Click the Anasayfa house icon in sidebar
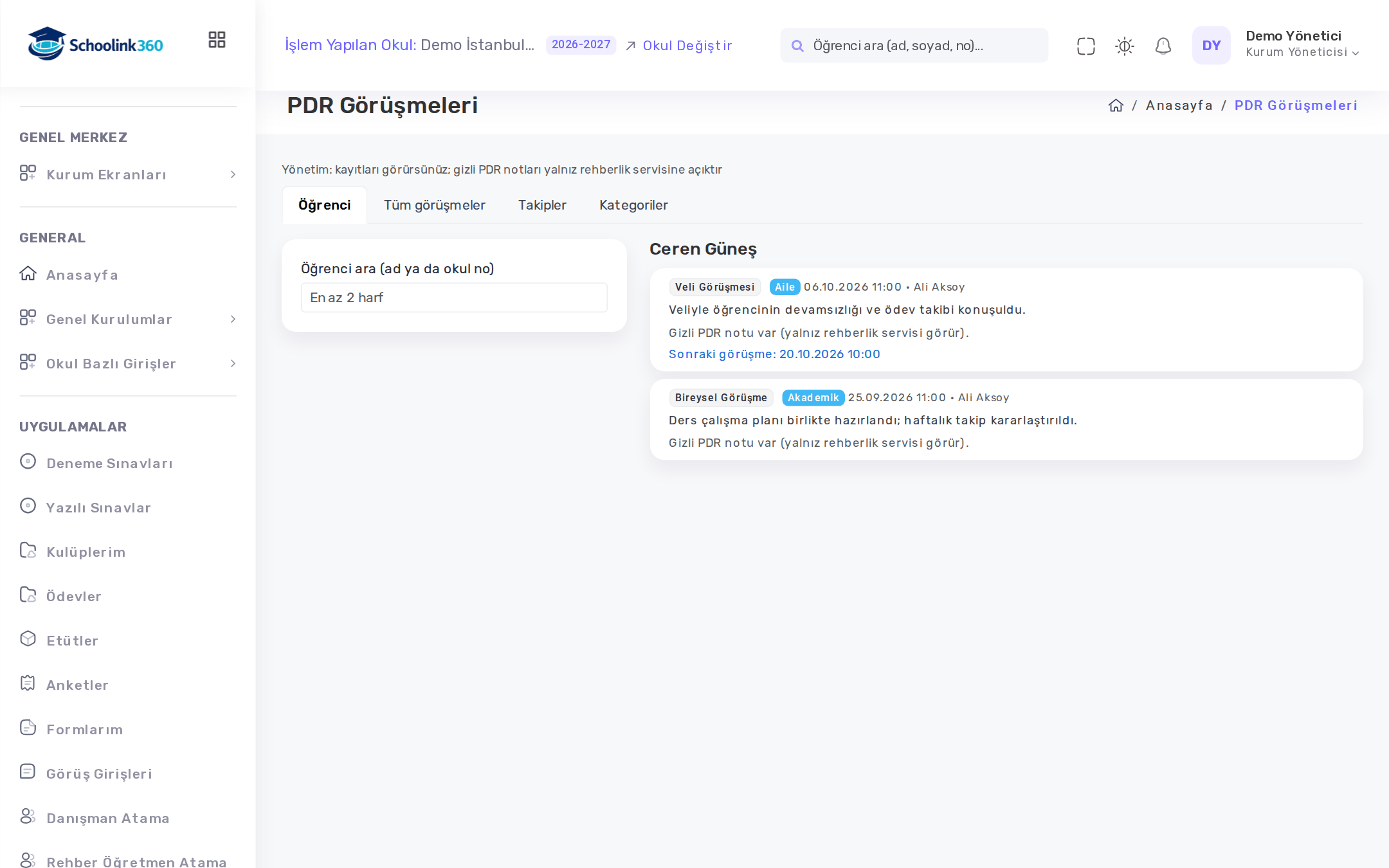Image resolution: width=1389 pixels, height=868 pixels. tap(28, 273)
